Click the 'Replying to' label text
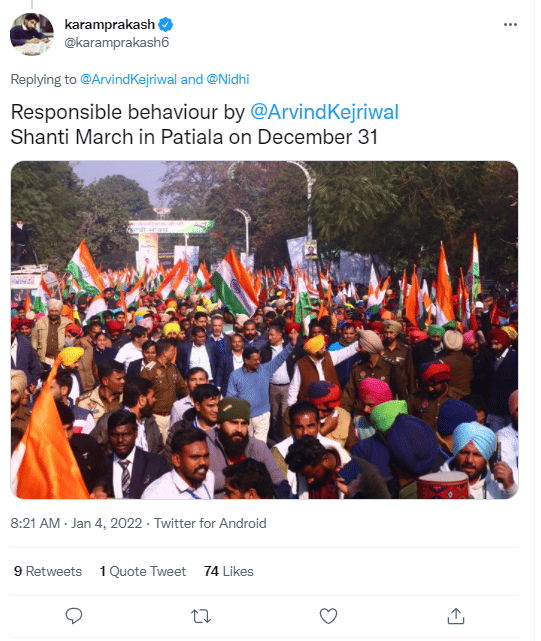Screen dimensions: 541x641 (43, 79)
